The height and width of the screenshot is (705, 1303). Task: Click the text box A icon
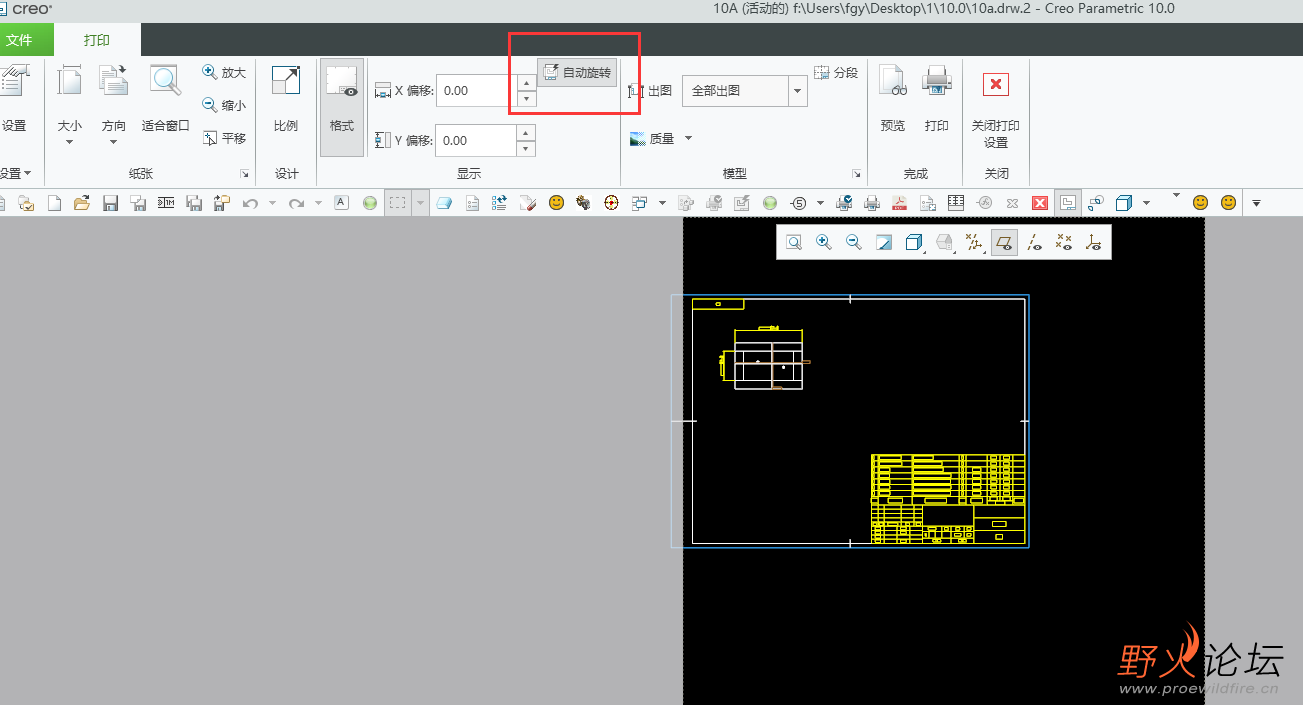pos(341,202)
